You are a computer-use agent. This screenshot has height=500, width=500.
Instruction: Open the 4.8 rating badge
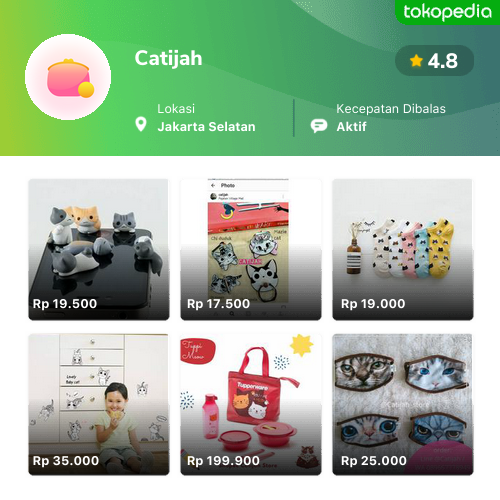coord(434,61)
